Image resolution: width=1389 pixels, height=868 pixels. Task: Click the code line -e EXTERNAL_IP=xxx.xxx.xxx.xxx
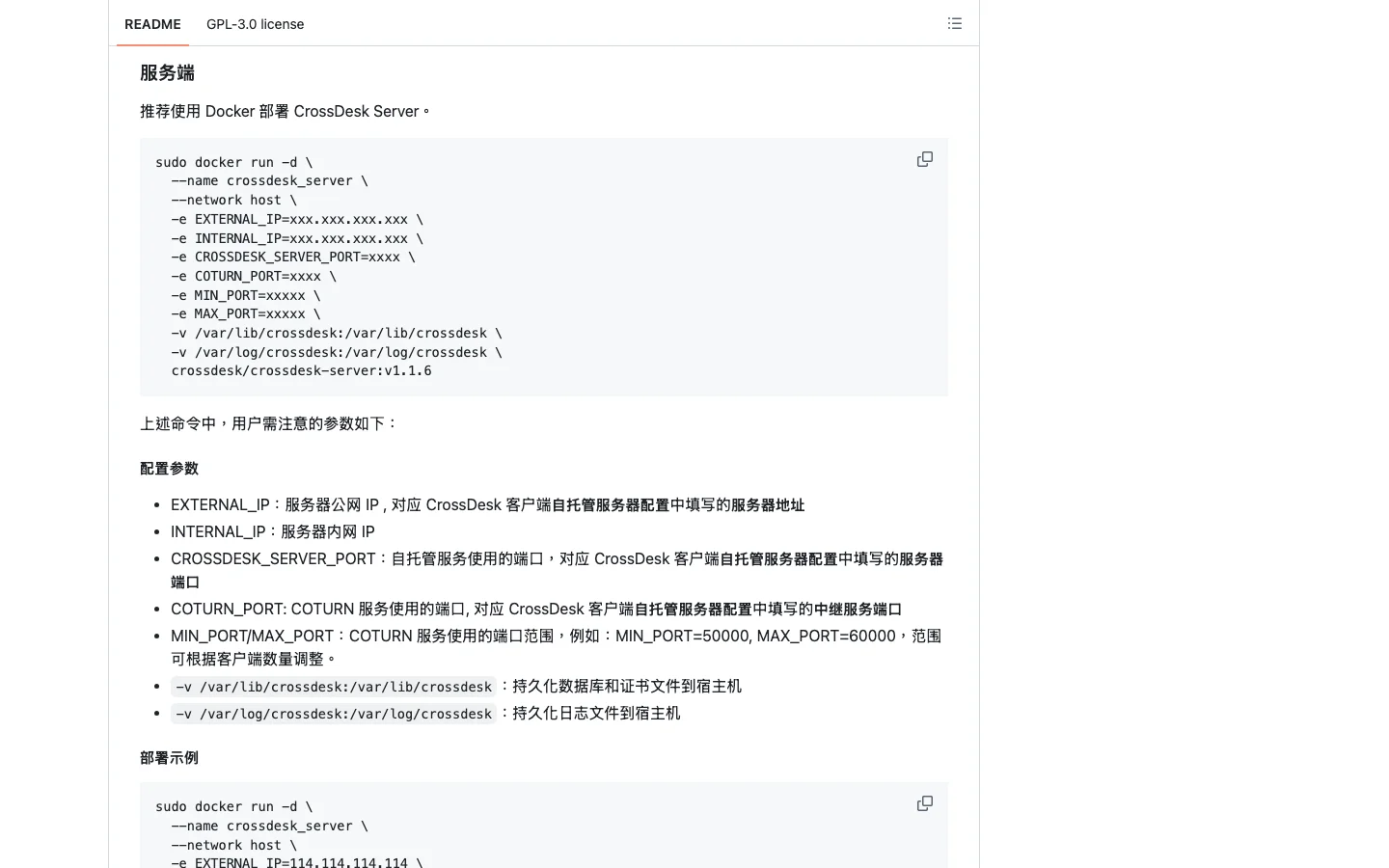click(x=297, y=220)
